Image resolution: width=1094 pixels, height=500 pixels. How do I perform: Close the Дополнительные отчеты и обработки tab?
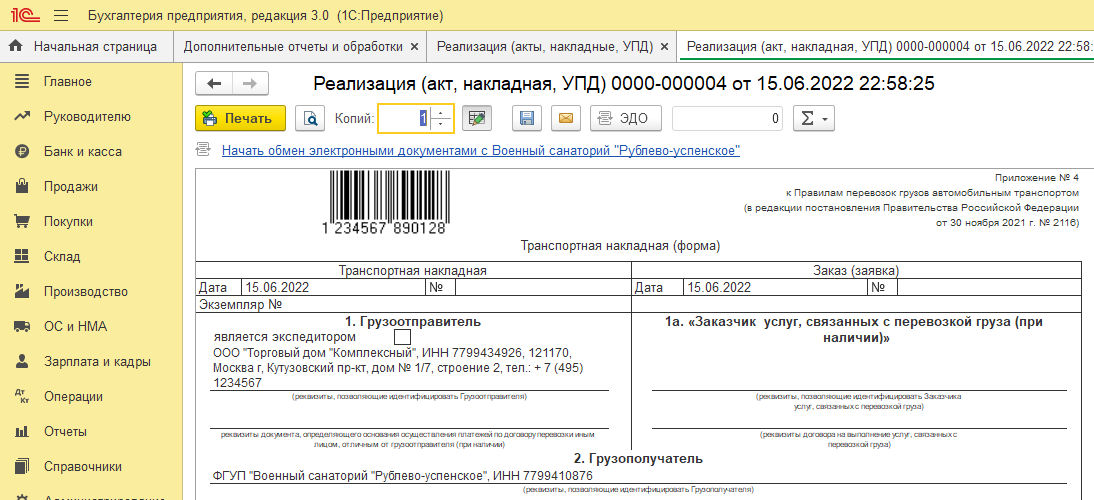pos(414,47)
